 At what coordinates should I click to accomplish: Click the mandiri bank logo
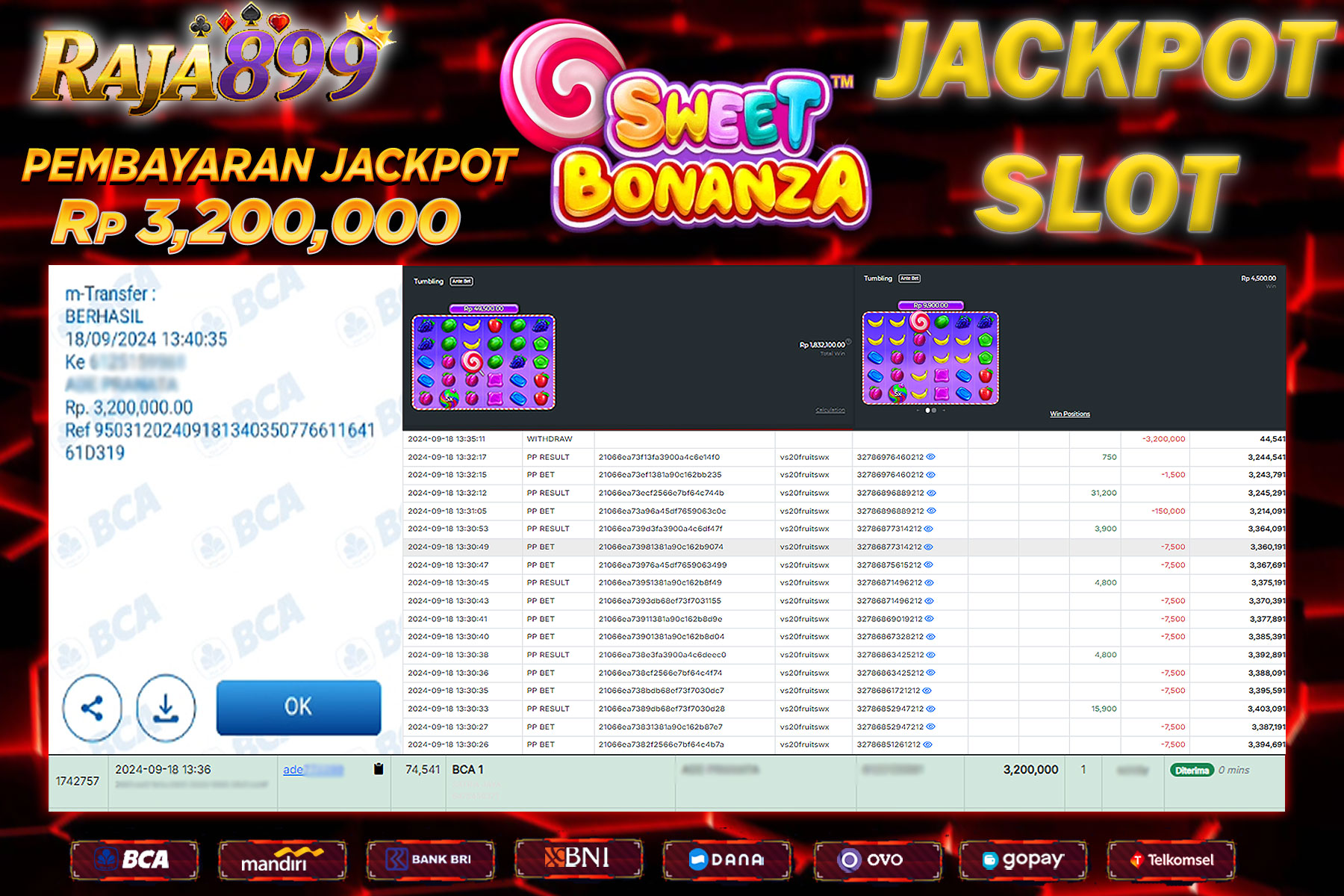pyautogui.click(x=282, y=859)
